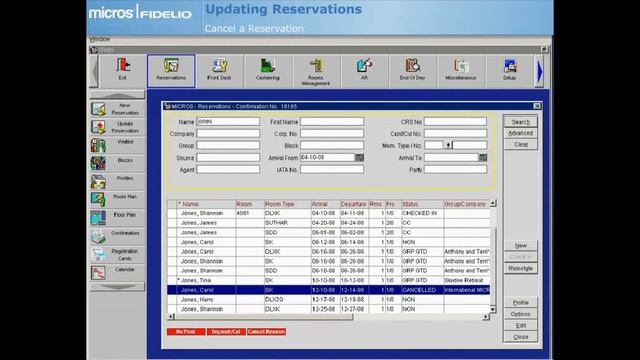
Task: Open the Waitlist sidebar item
Action: tap(118, 145)
